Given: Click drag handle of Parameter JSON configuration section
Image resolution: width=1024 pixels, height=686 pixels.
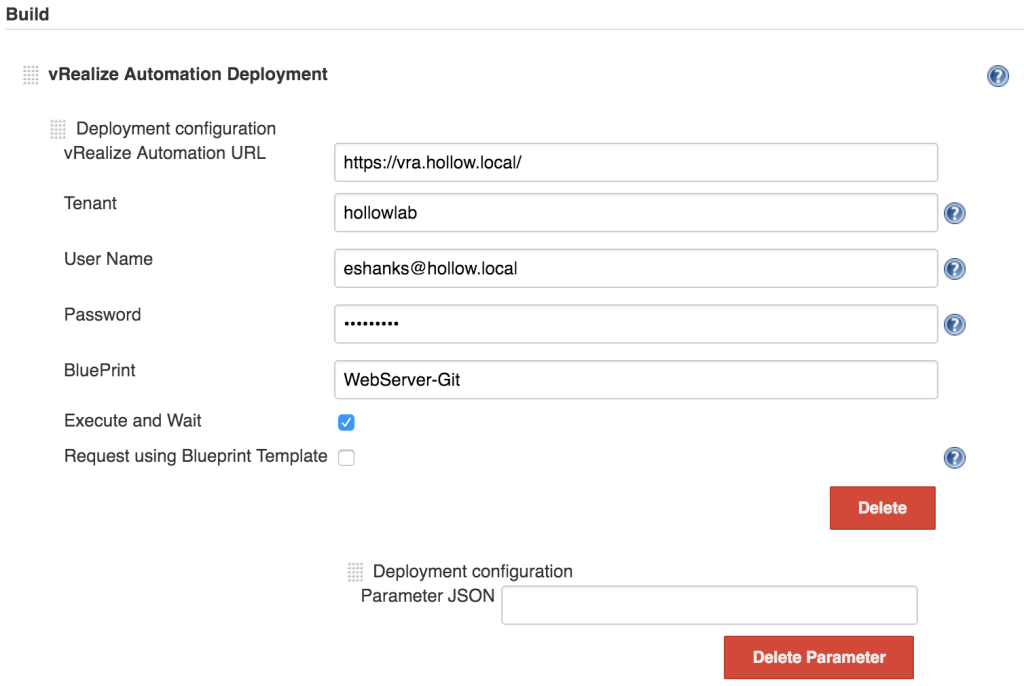Looking at the screenshot, I should tap(355, 572).
